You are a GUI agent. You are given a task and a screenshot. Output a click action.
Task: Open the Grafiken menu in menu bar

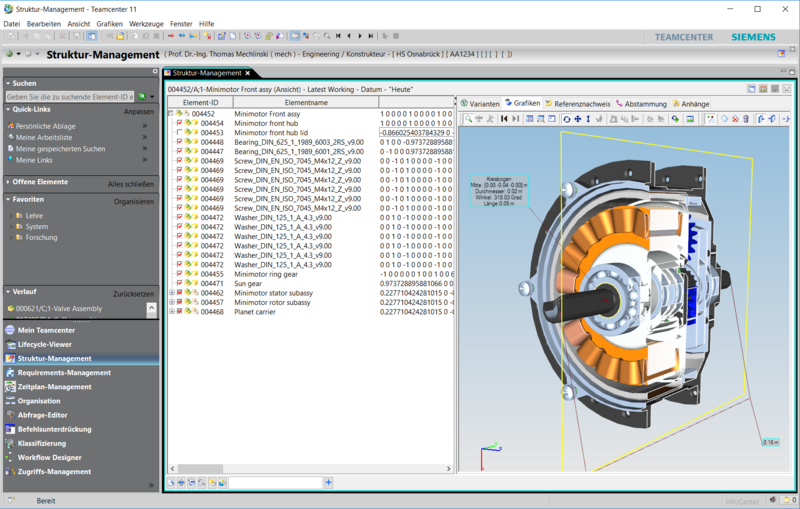point(109,23)
